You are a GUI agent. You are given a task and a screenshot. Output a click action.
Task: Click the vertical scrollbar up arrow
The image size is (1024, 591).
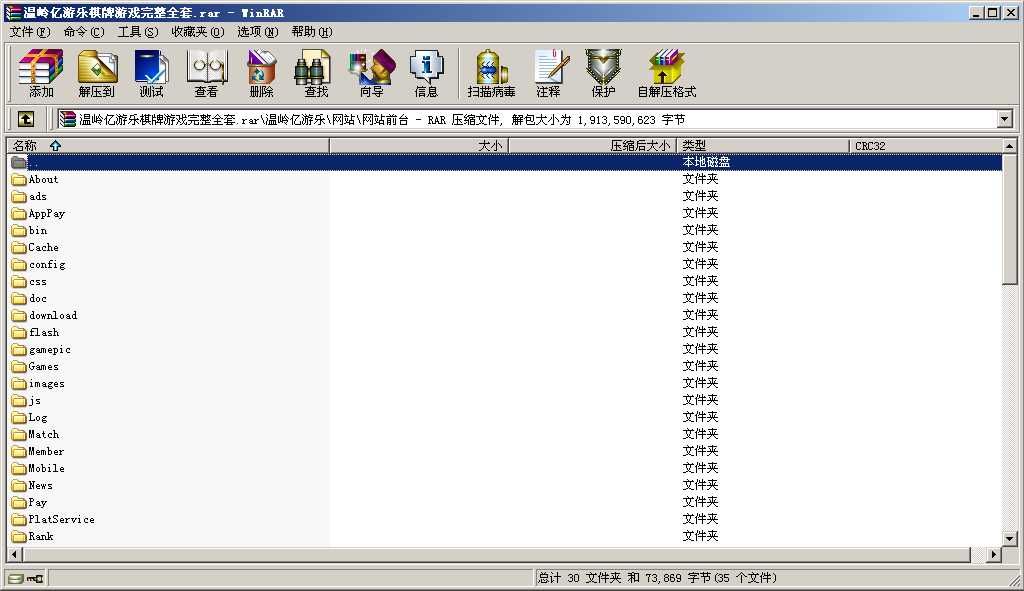click(x=1010, y=146)
